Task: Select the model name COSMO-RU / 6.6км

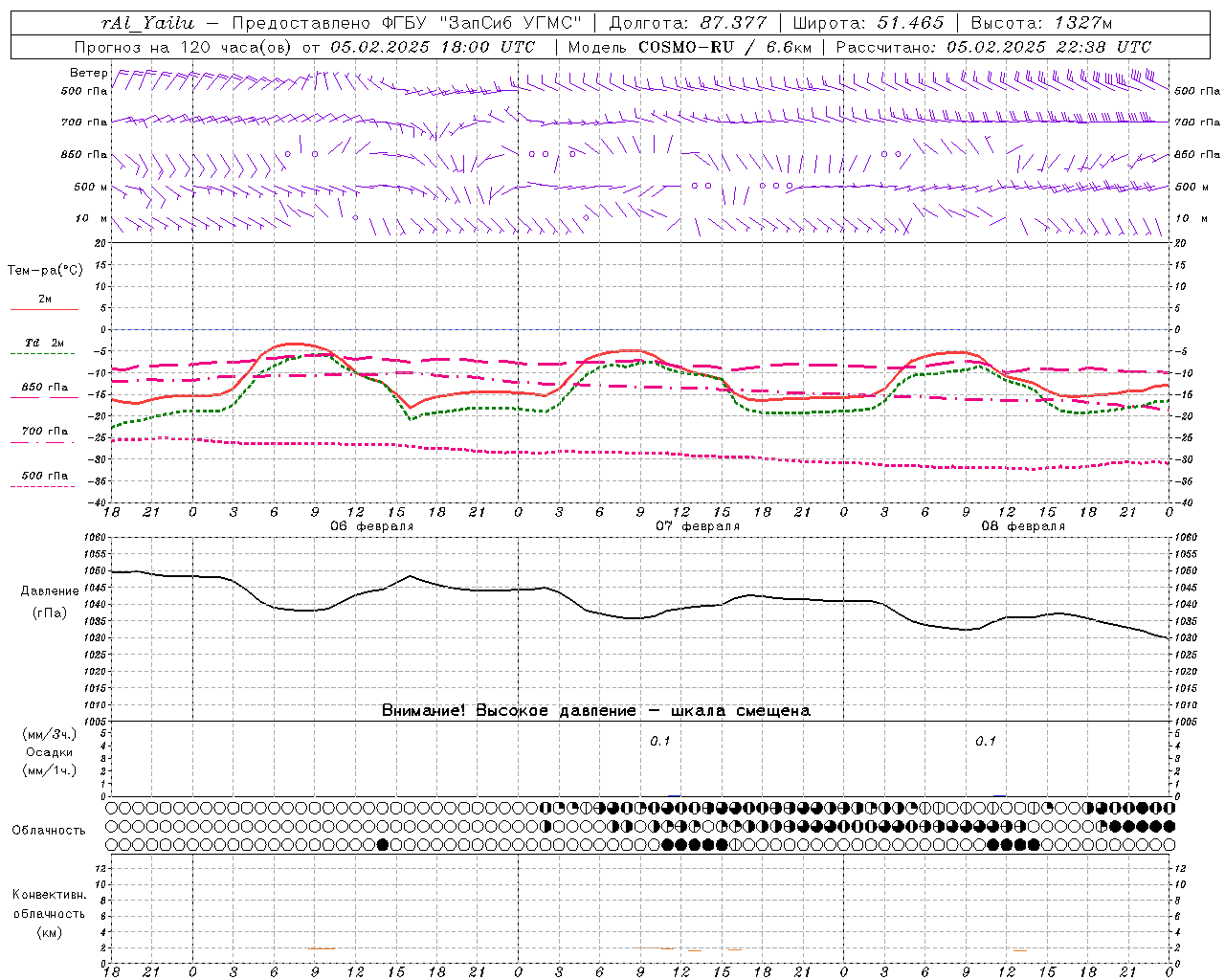Action: coord(725,47)
